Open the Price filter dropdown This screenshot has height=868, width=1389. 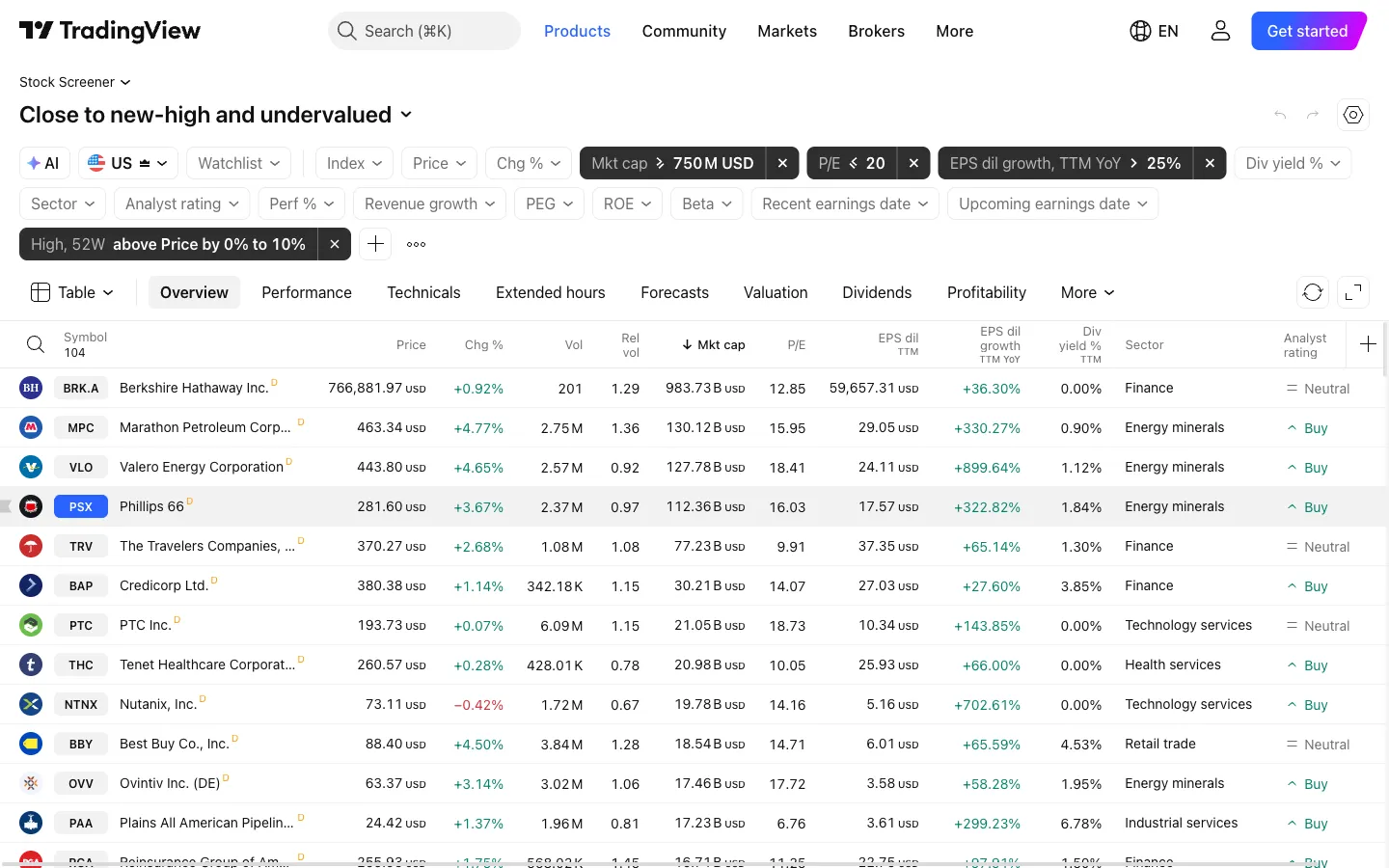pos(439,163)
